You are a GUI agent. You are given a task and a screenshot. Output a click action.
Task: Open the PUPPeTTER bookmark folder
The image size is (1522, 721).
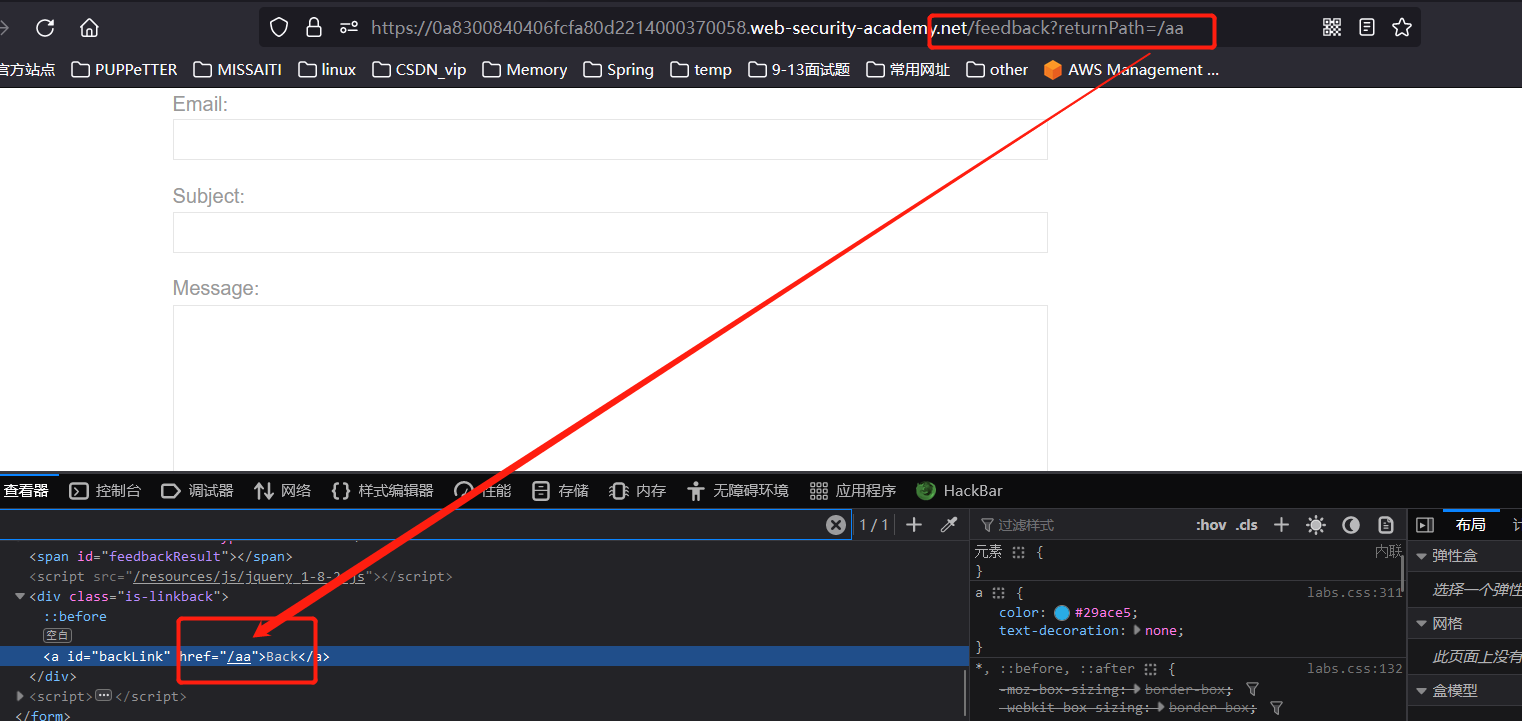[x=124, y=70]
